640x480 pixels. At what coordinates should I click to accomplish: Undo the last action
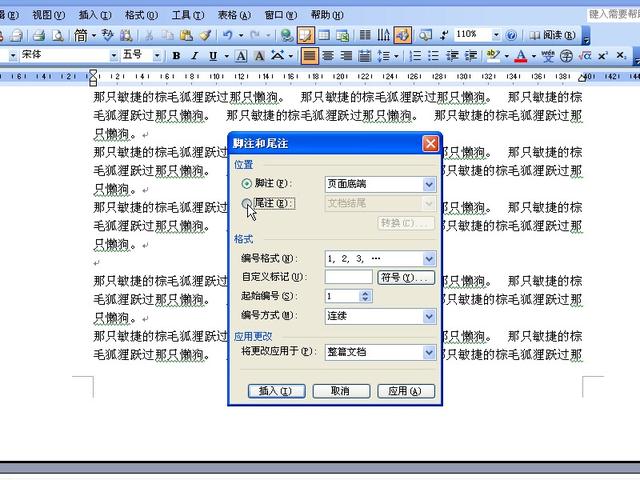(227, 36)
